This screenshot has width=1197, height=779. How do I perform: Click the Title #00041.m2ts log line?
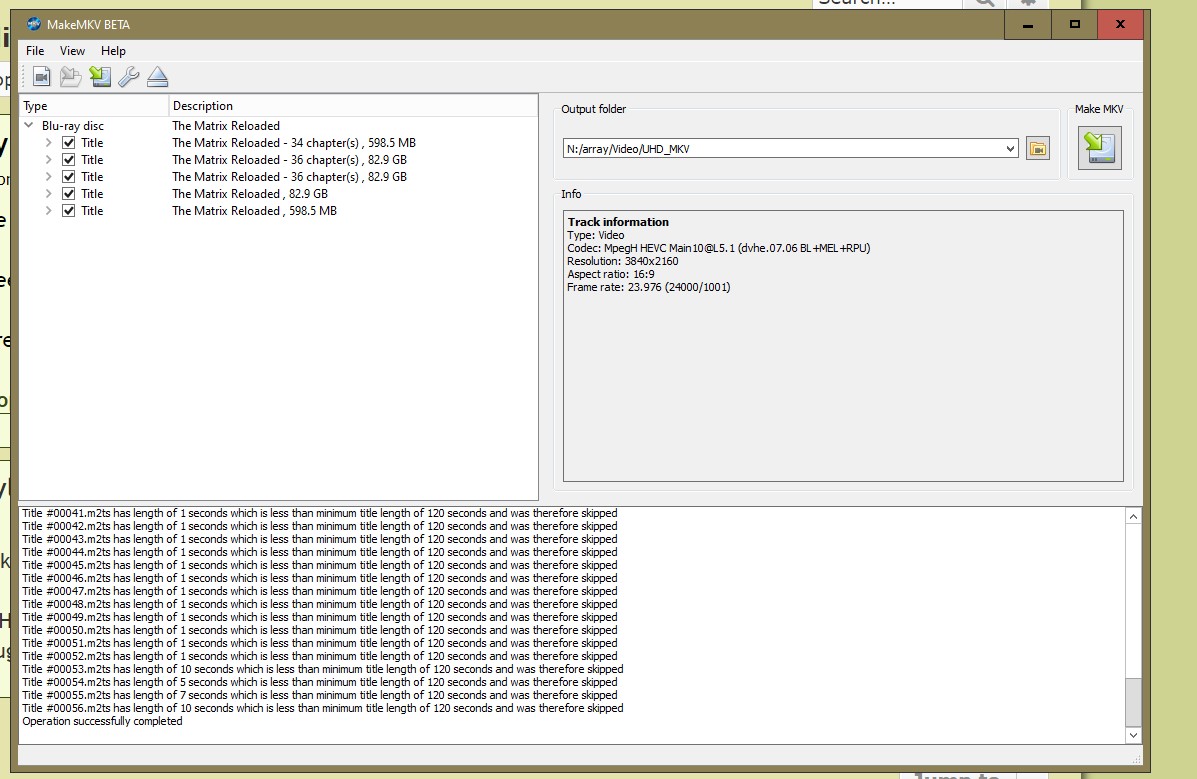pyautogui.click(x=319, y=513)
